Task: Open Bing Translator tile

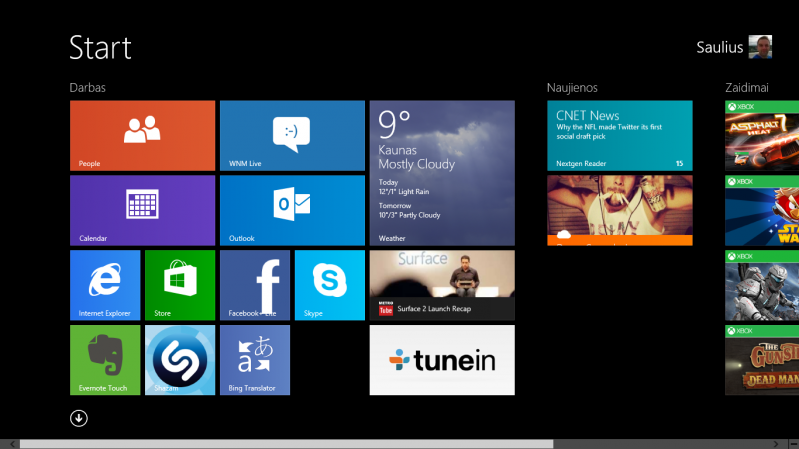Action: pyautogui.click(x=255, y=360)
